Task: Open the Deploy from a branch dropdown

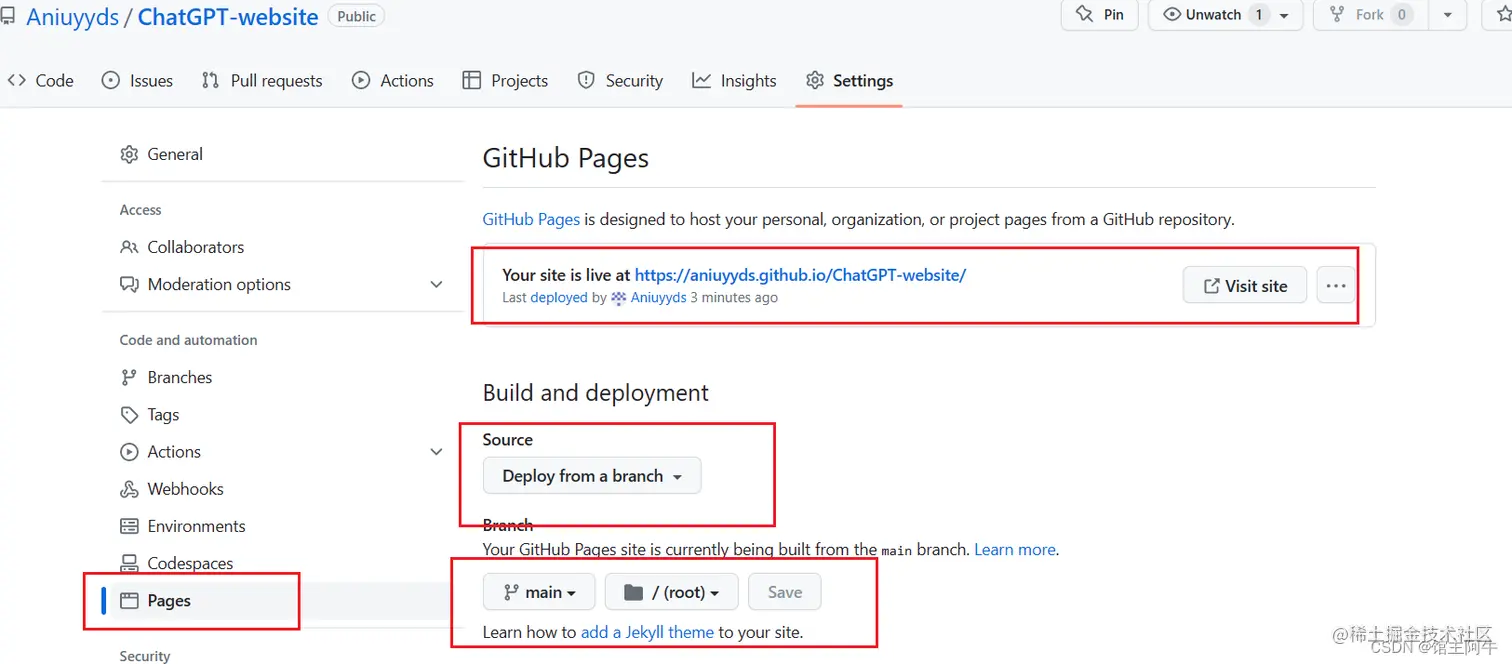Action: pos(592,476)
